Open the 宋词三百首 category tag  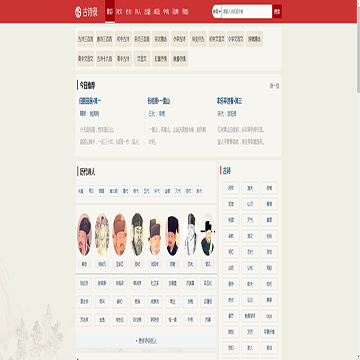click(x=142, y=39)
